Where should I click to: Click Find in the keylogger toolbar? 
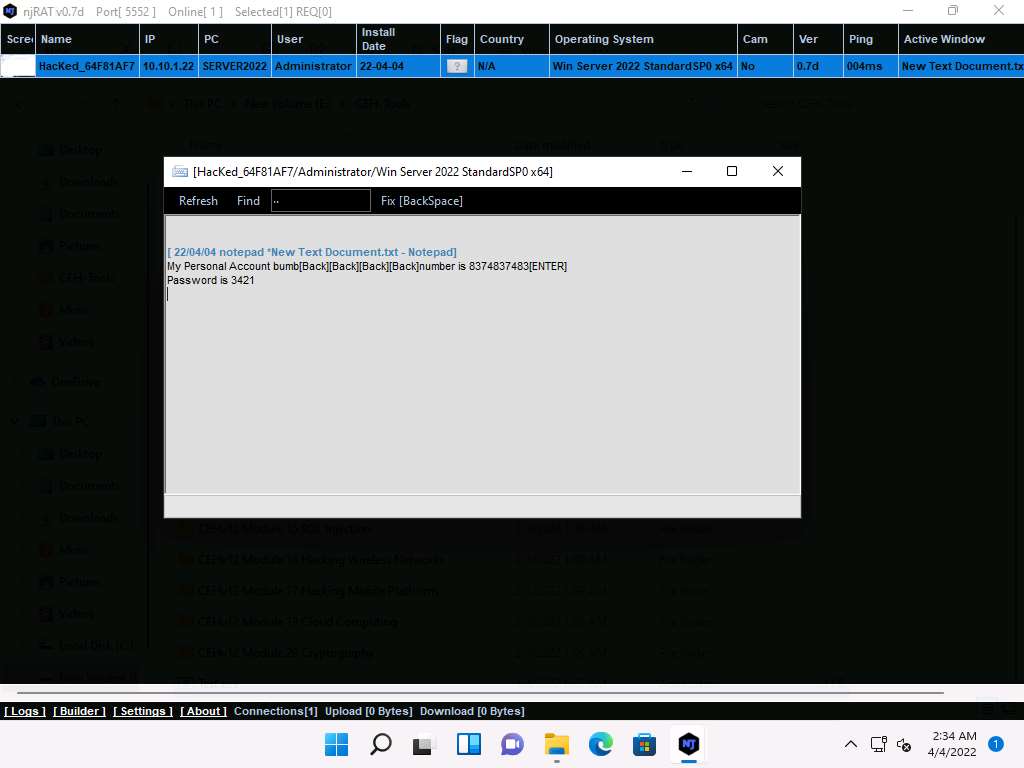(248, 201)
